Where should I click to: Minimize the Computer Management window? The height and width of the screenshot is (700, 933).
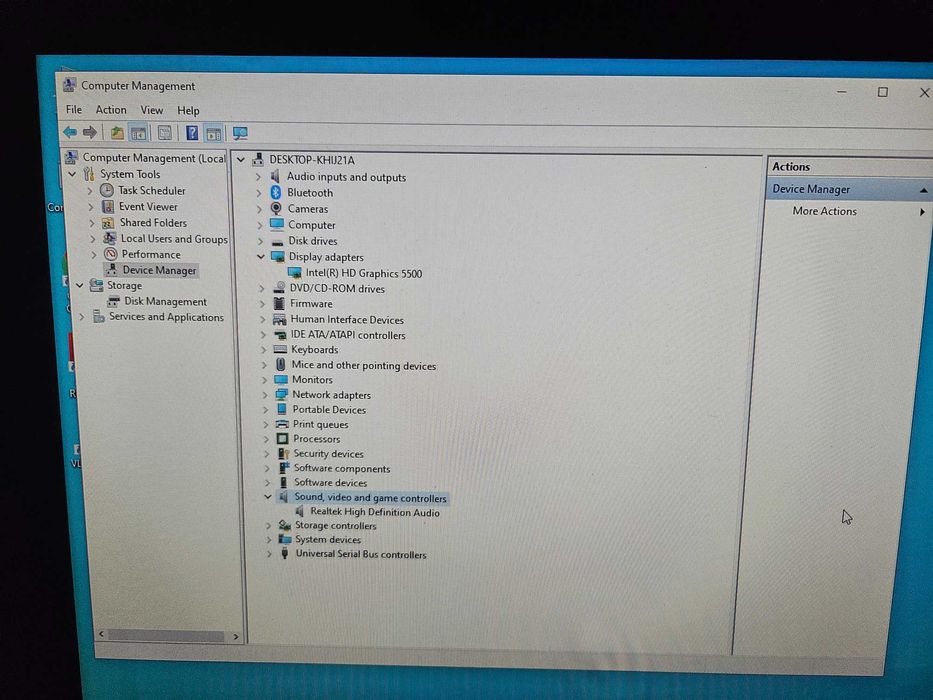point(841,91)
